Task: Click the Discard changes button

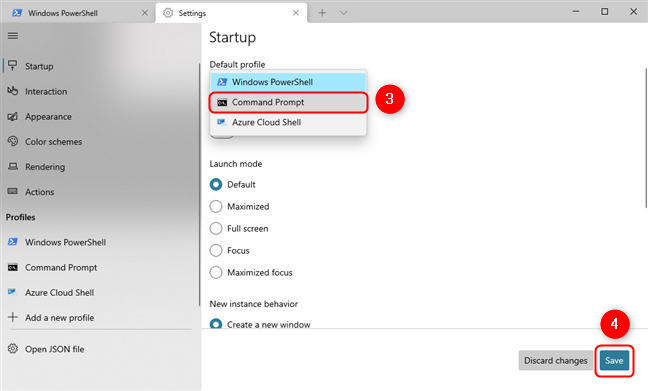Action: [555, 360]
